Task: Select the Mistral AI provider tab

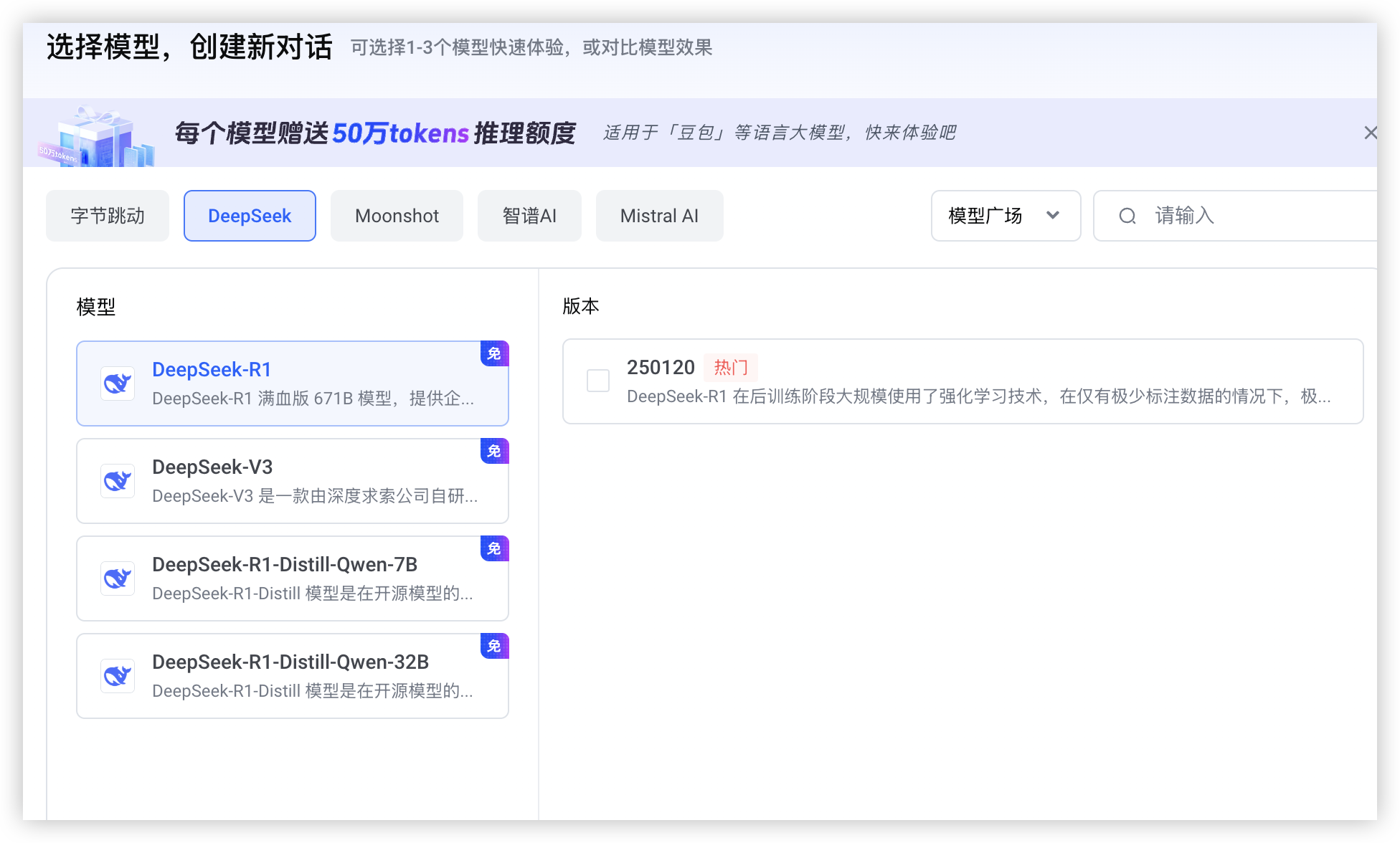Action: [x=659, y=216]
